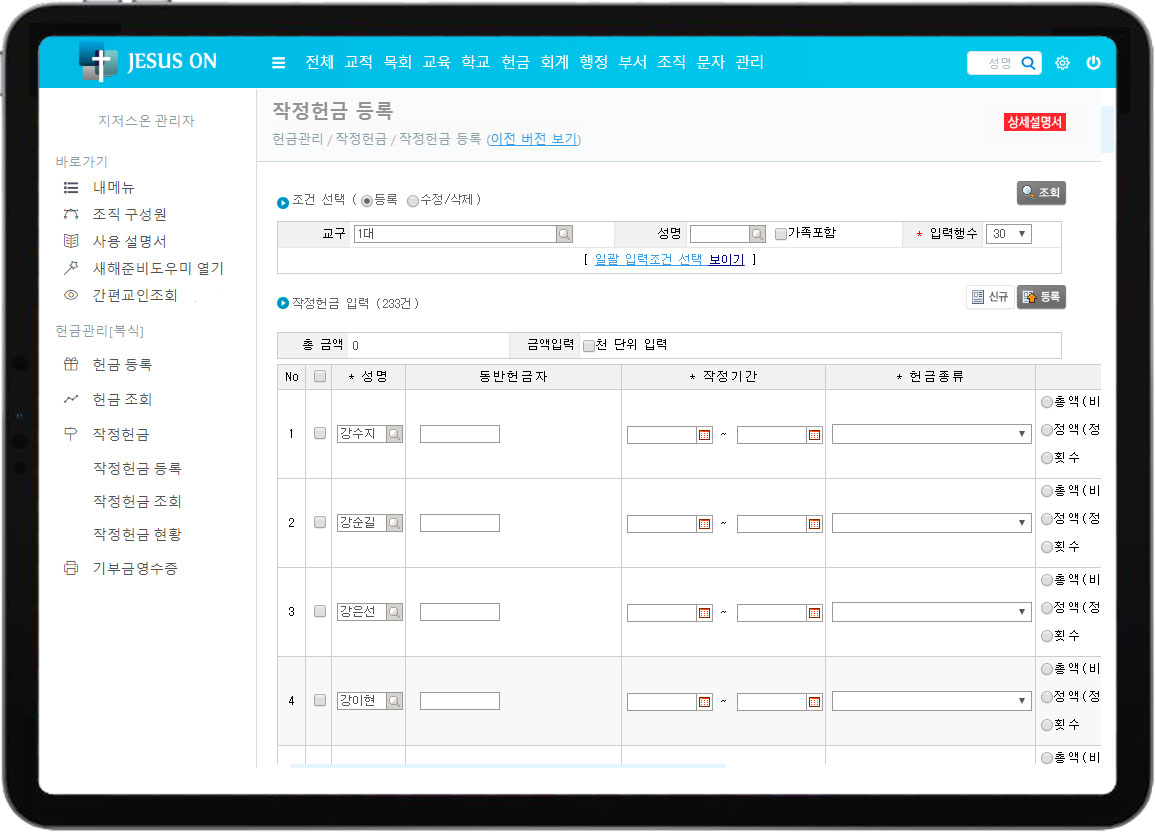Enable the 가족포함 checkbox
Screen dimensions: 1155x832
781,234
